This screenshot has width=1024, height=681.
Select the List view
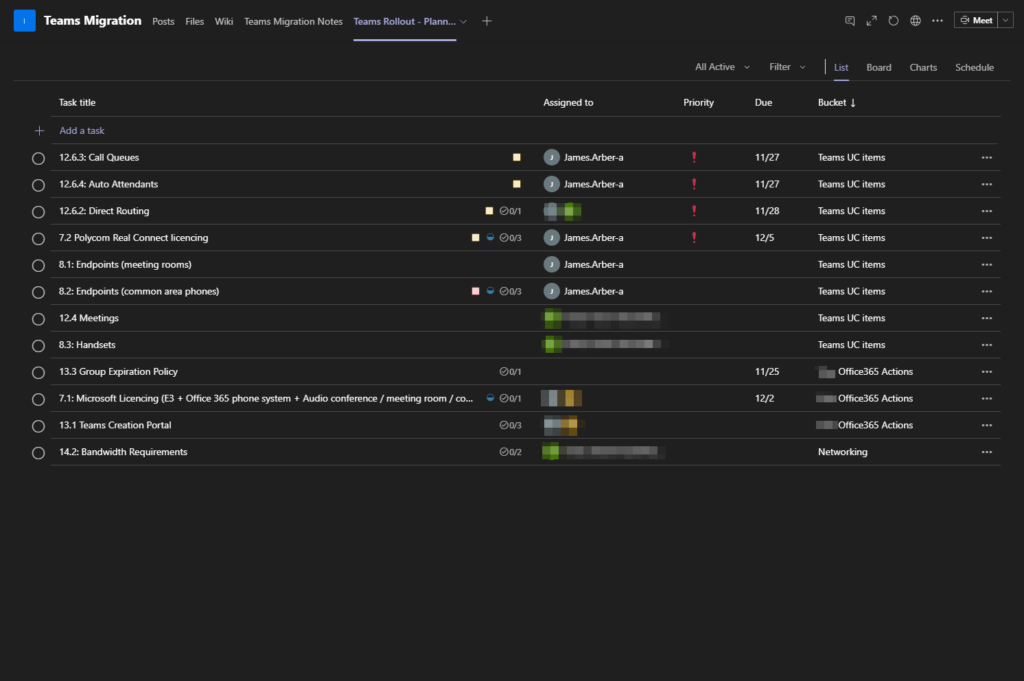click(840, 67)
